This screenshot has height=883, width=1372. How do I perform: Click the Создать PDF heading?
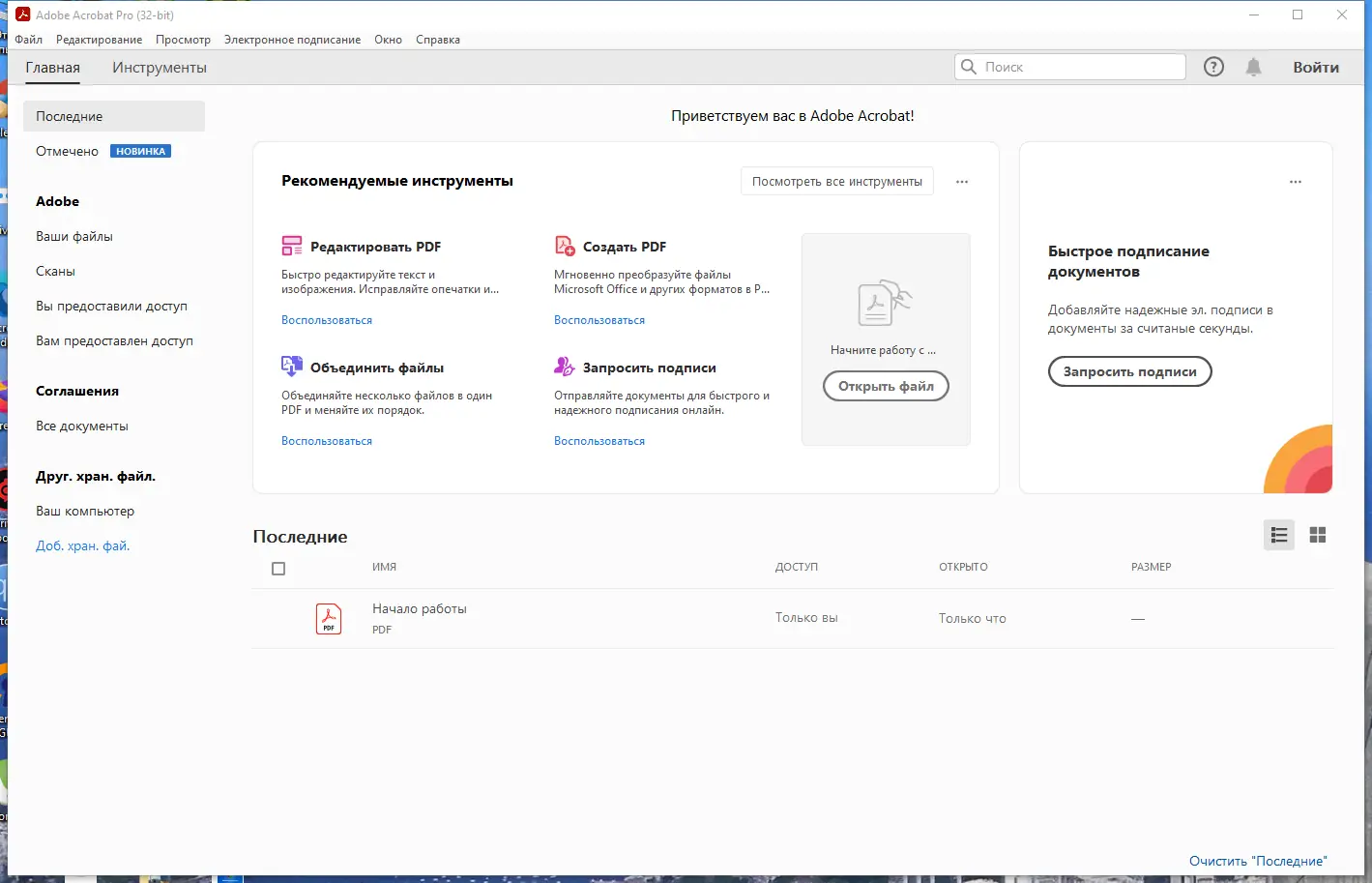[625, 247]
